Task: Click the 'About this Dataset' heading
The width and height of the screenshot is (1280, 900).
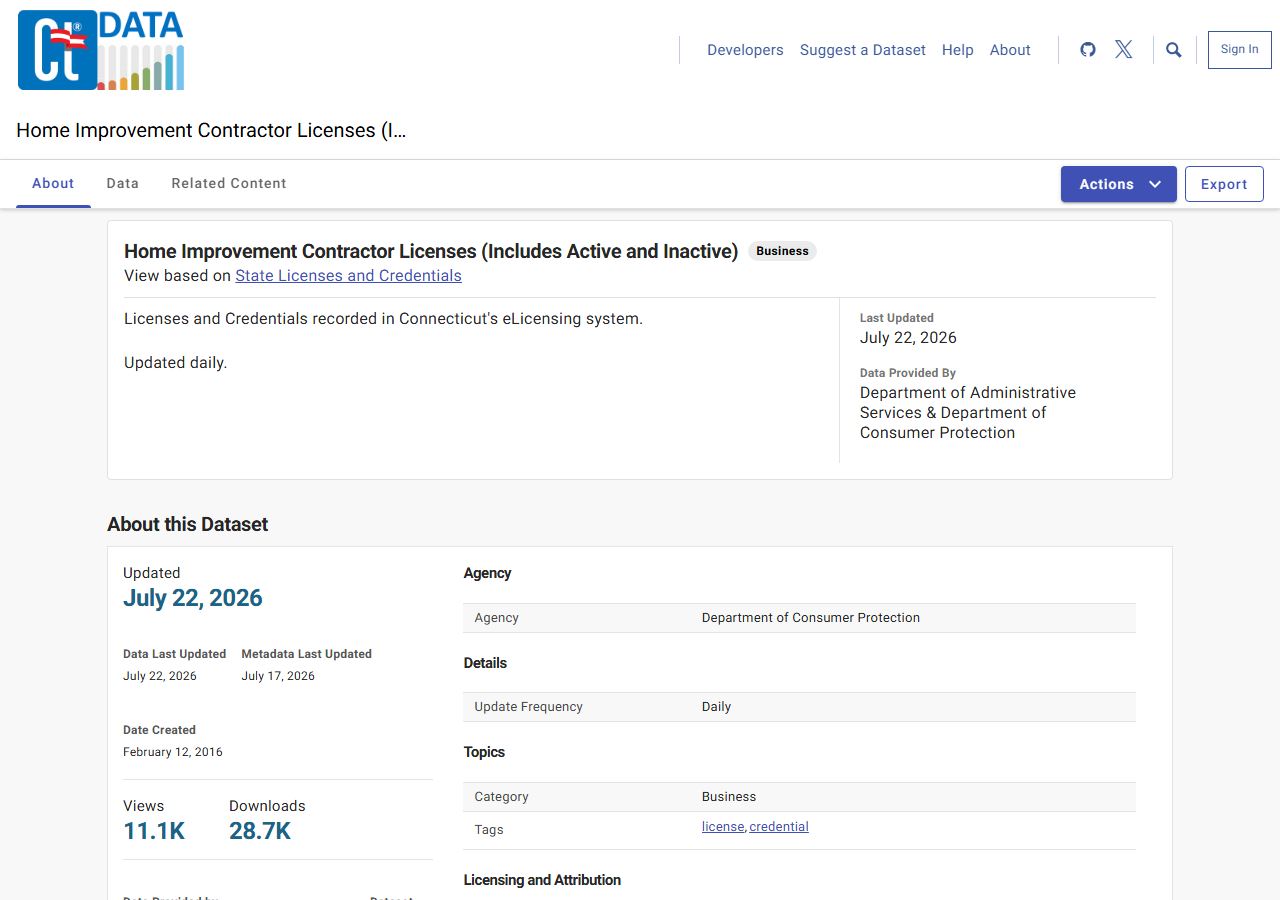Action: click(188, 524)
